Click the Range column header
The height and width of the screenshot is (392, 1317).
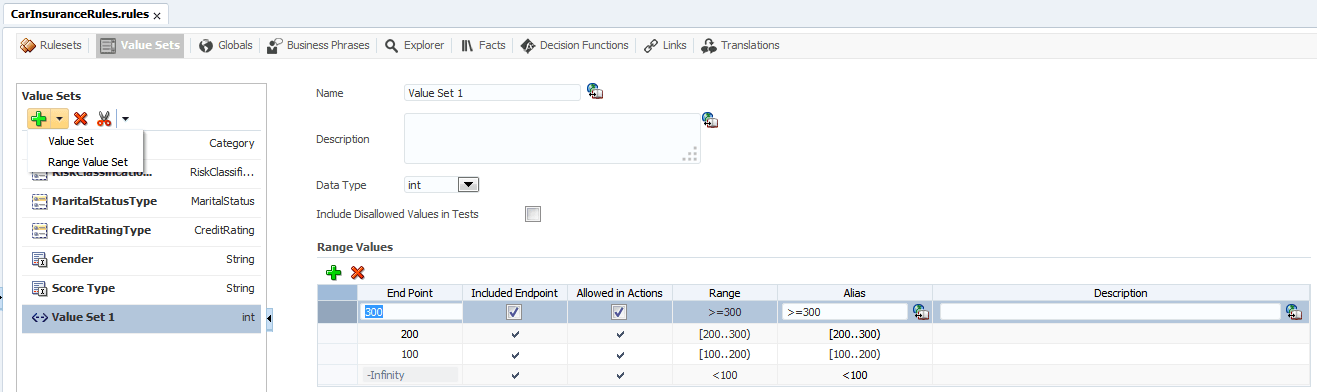[x=725, y=293]
